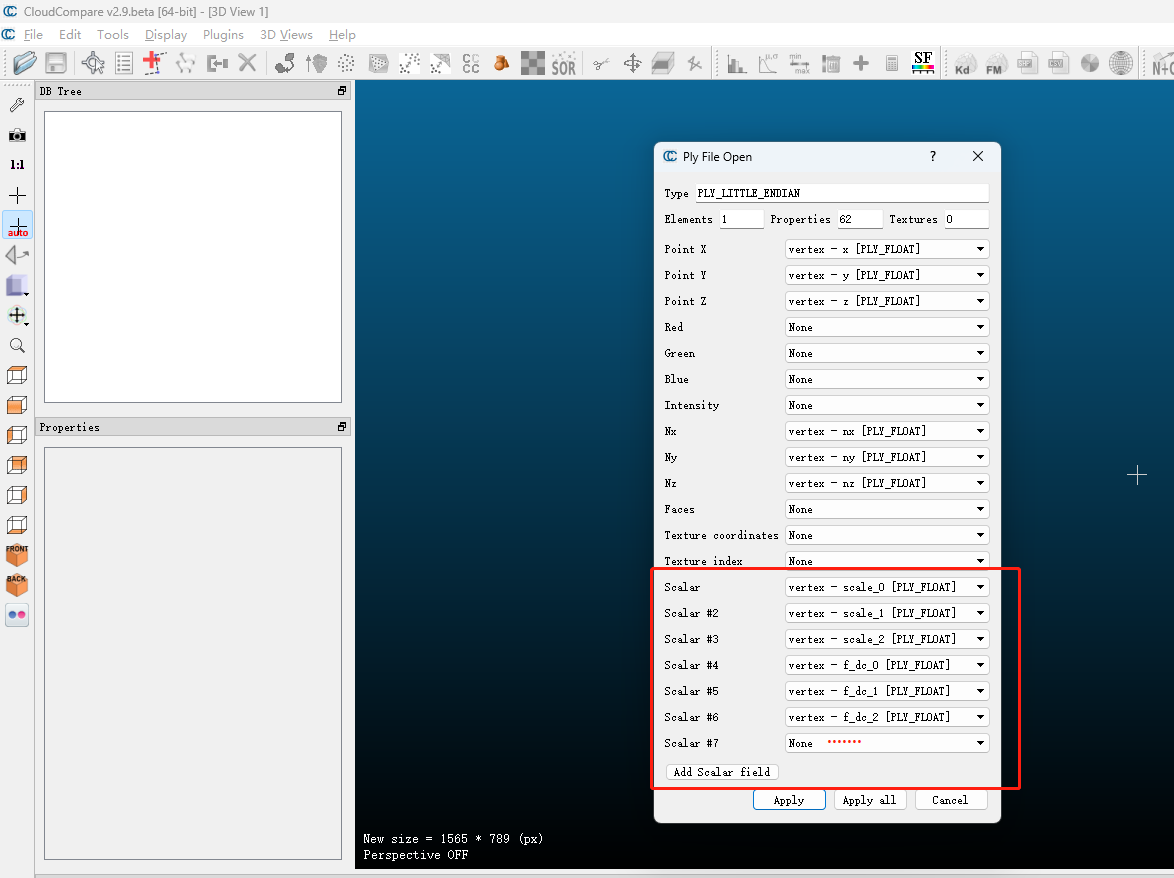Open the SF scalar field color scale icon
Screen dimensions: 1174x878
point(923,63)
